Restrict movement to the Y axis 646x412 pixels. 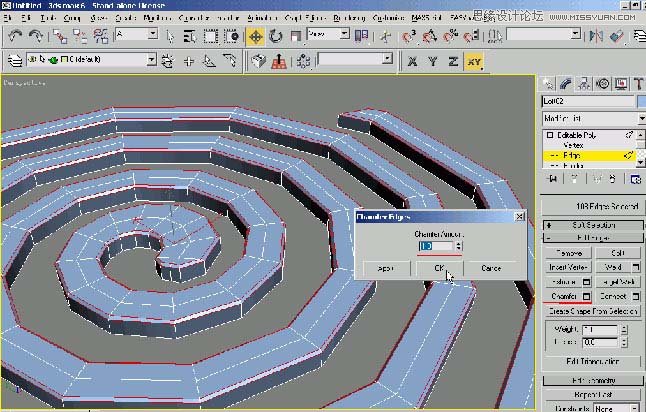433,62
